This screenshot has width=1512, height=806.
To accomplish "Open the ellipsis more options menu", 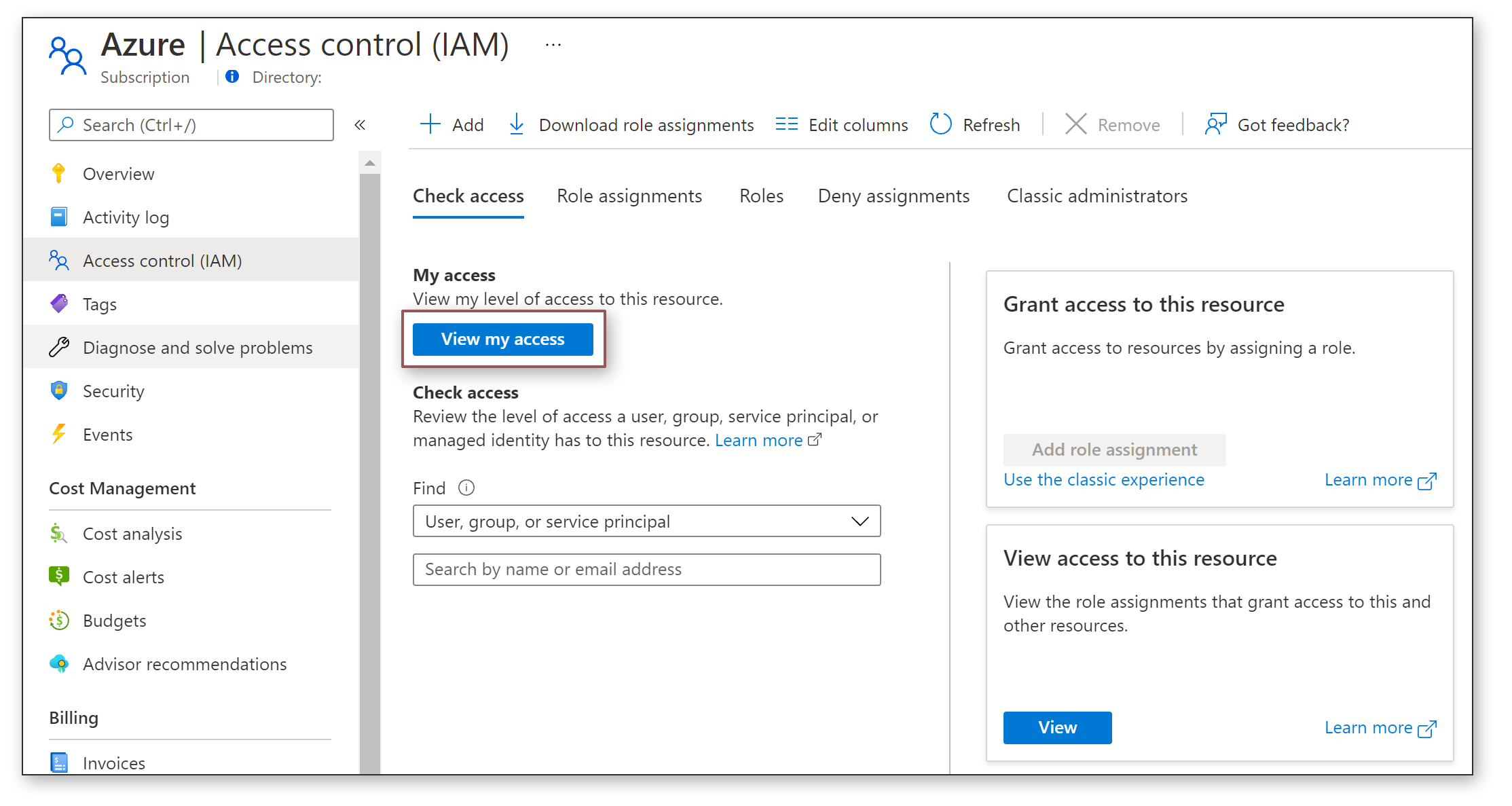I will (x=553, y=45).
